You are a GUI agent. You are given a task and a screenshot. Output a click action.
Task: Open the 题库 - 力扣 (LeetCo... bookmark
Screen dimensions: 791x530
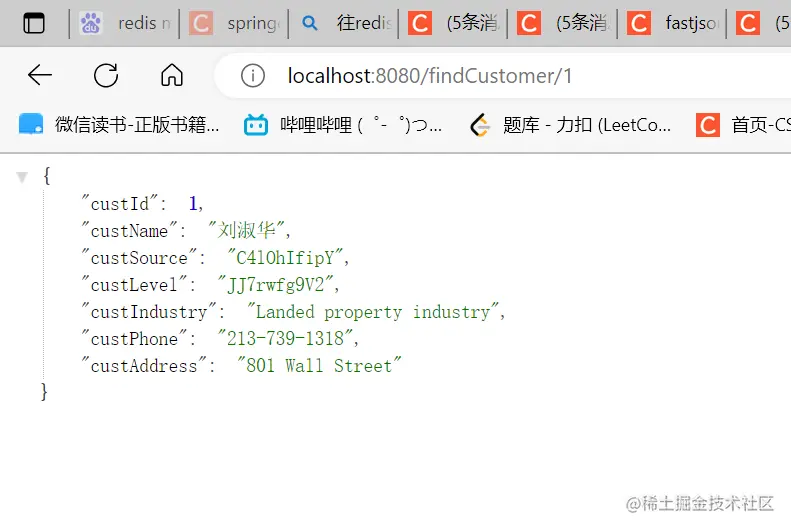tap(571, 125)
